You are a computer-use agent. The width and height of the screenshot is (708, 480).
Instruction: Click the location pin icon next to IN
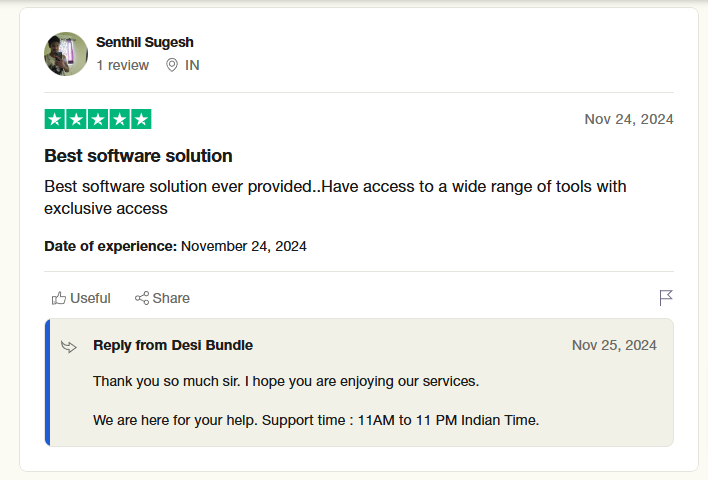coord(171,65)
